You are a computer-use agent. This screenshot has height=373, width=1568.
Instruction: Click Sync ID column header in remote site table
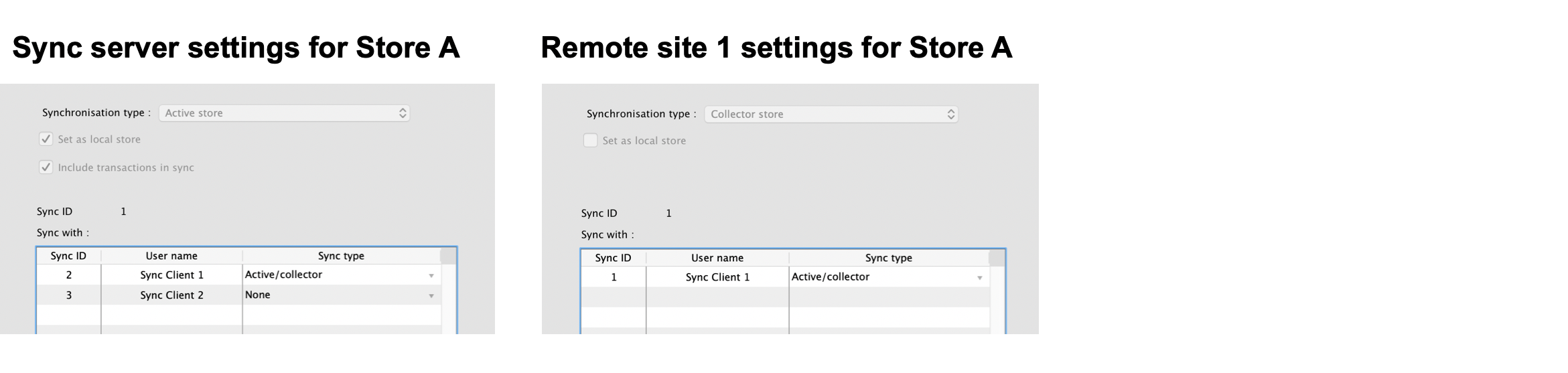tap(613, 258)
